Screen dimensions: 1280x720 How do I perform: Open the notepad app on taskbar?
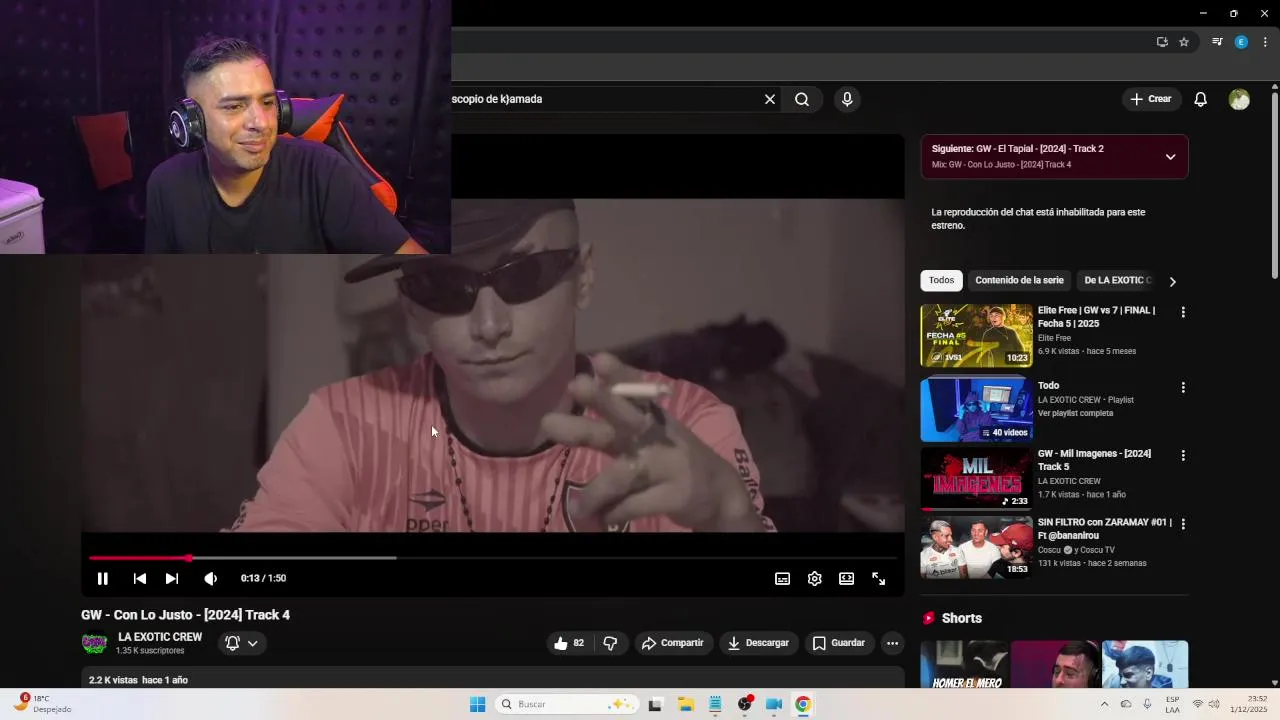[x=715, y=704]
